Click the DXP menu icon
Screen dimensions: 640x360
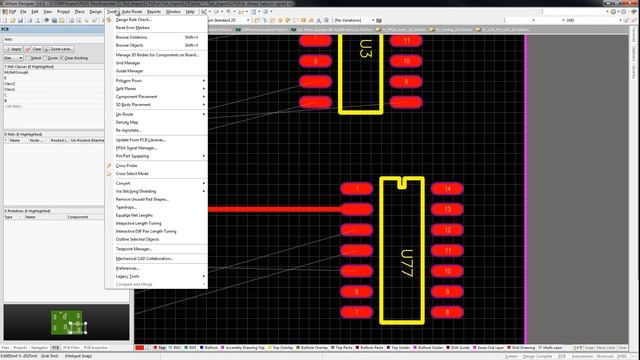point(5,12)
